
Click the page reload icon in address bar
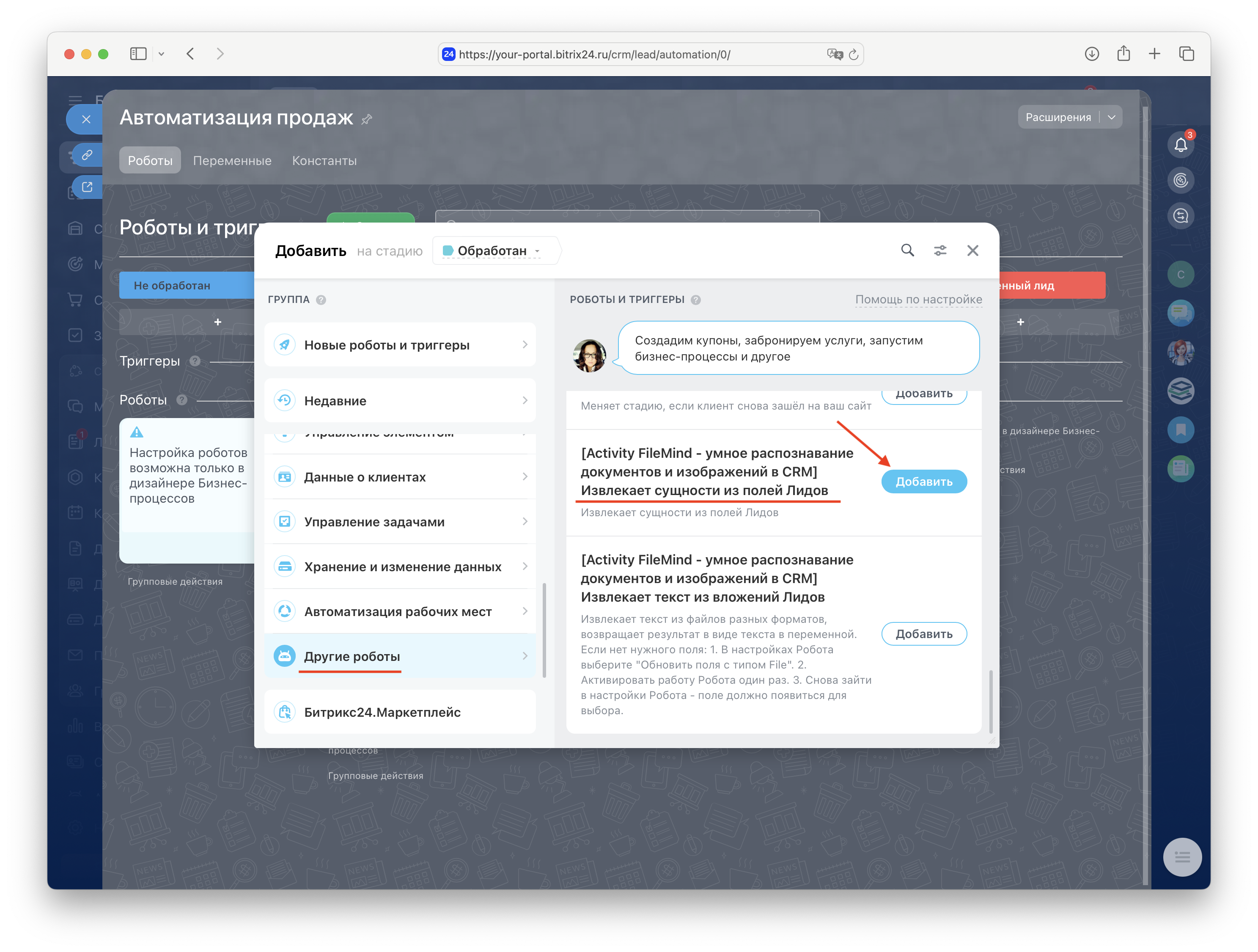point(853,55)
